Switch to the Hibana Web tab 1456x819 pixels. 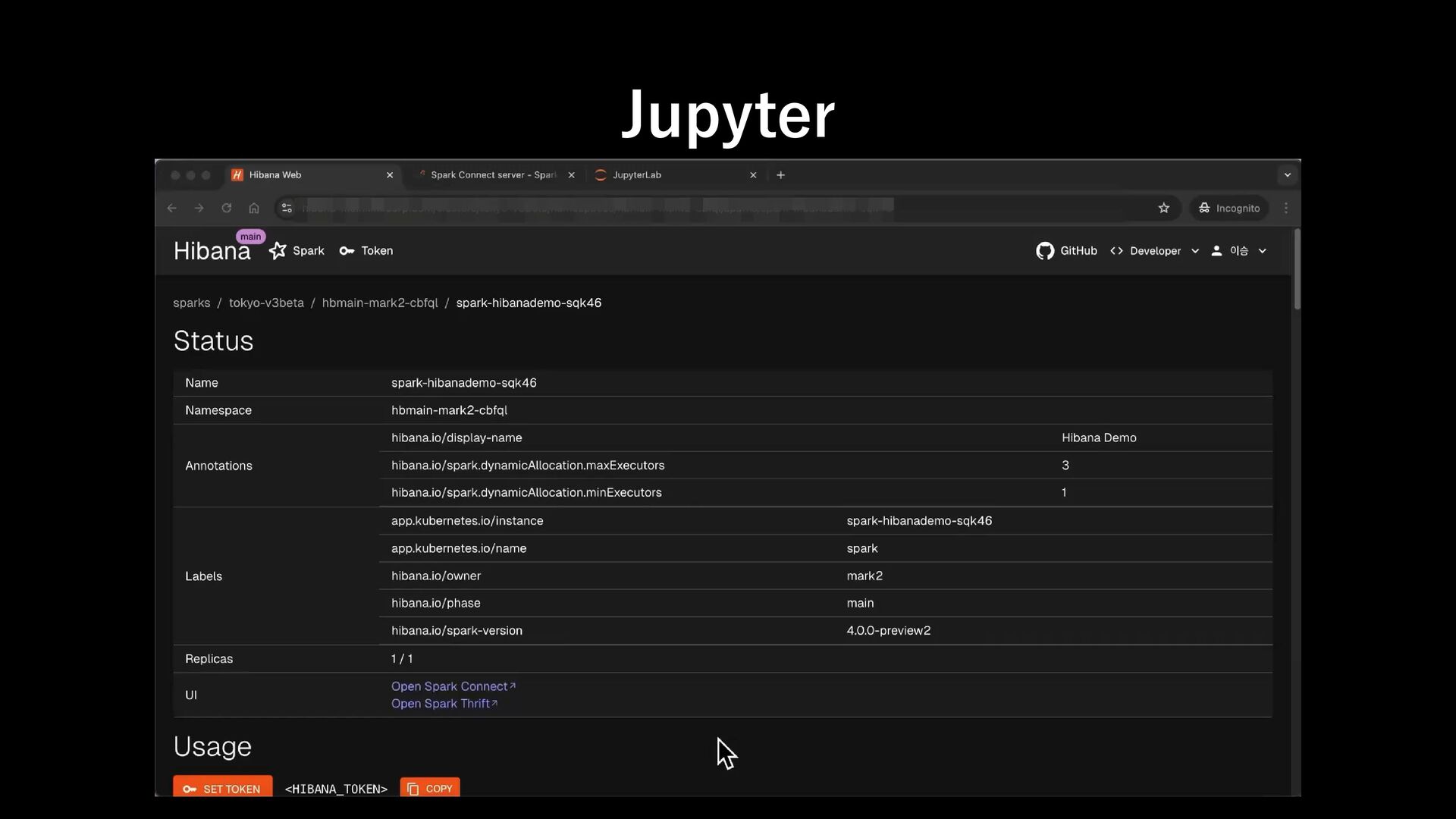[312, 175]
